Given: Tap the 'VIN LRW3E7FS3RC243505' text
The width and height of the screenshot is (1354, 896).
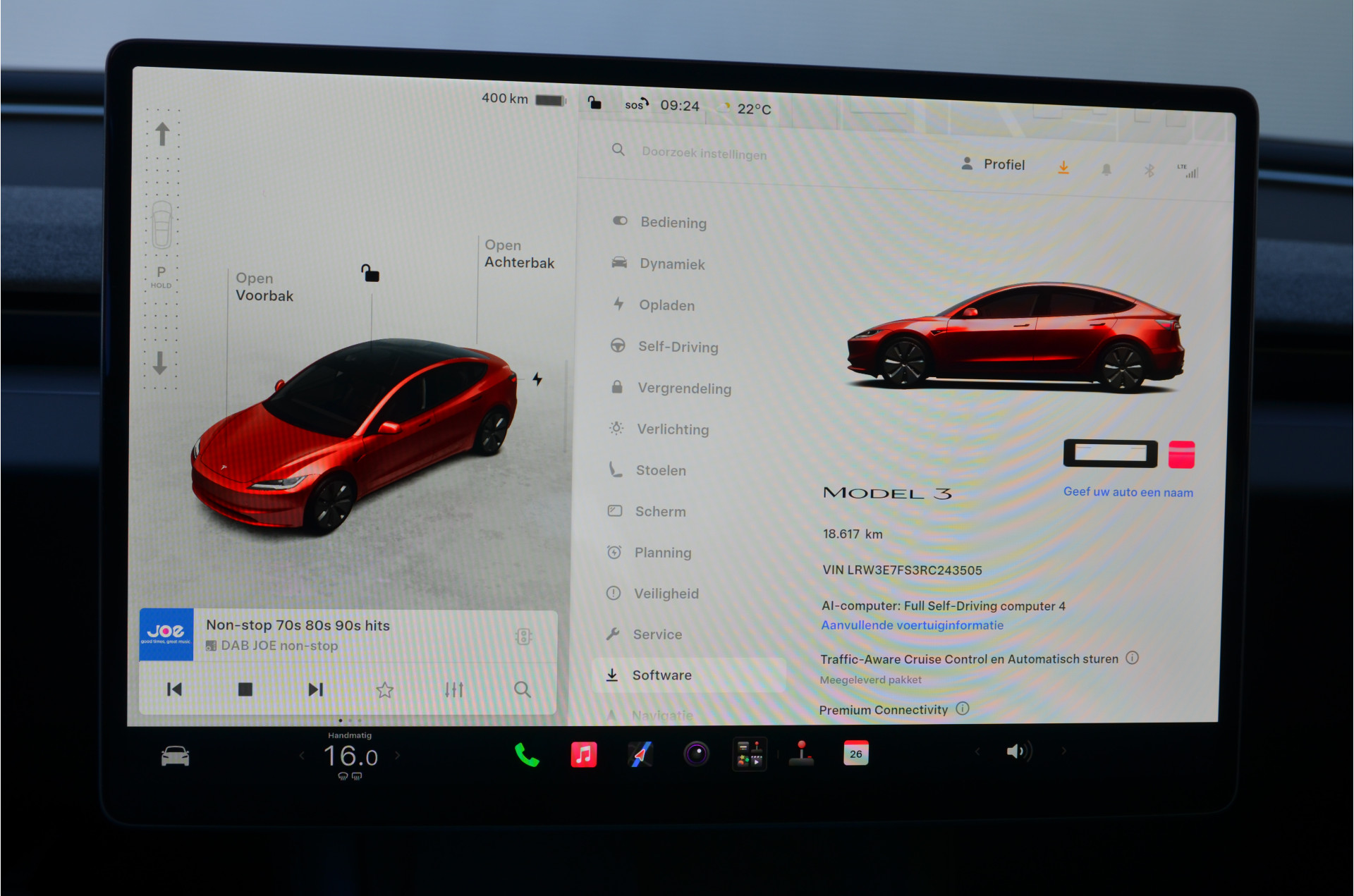Looking at the screenshot, I should tap(902, 570).
